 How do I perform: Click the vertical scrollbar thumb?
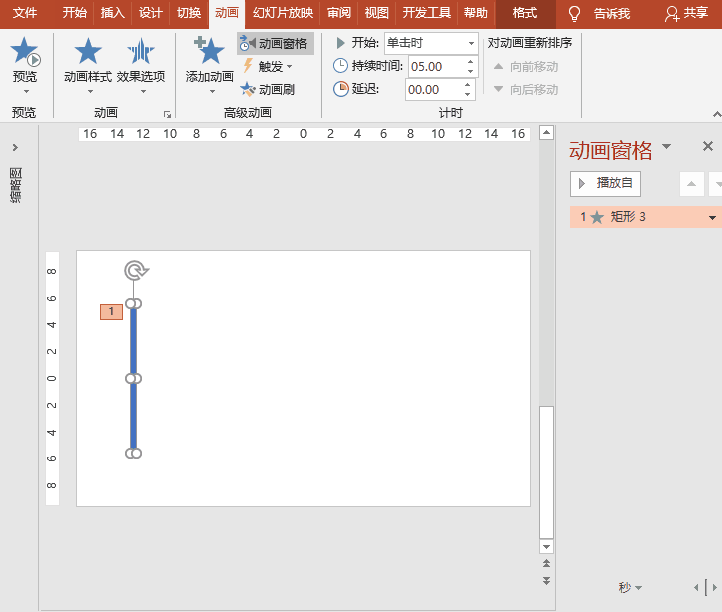[x=546, y=472]
